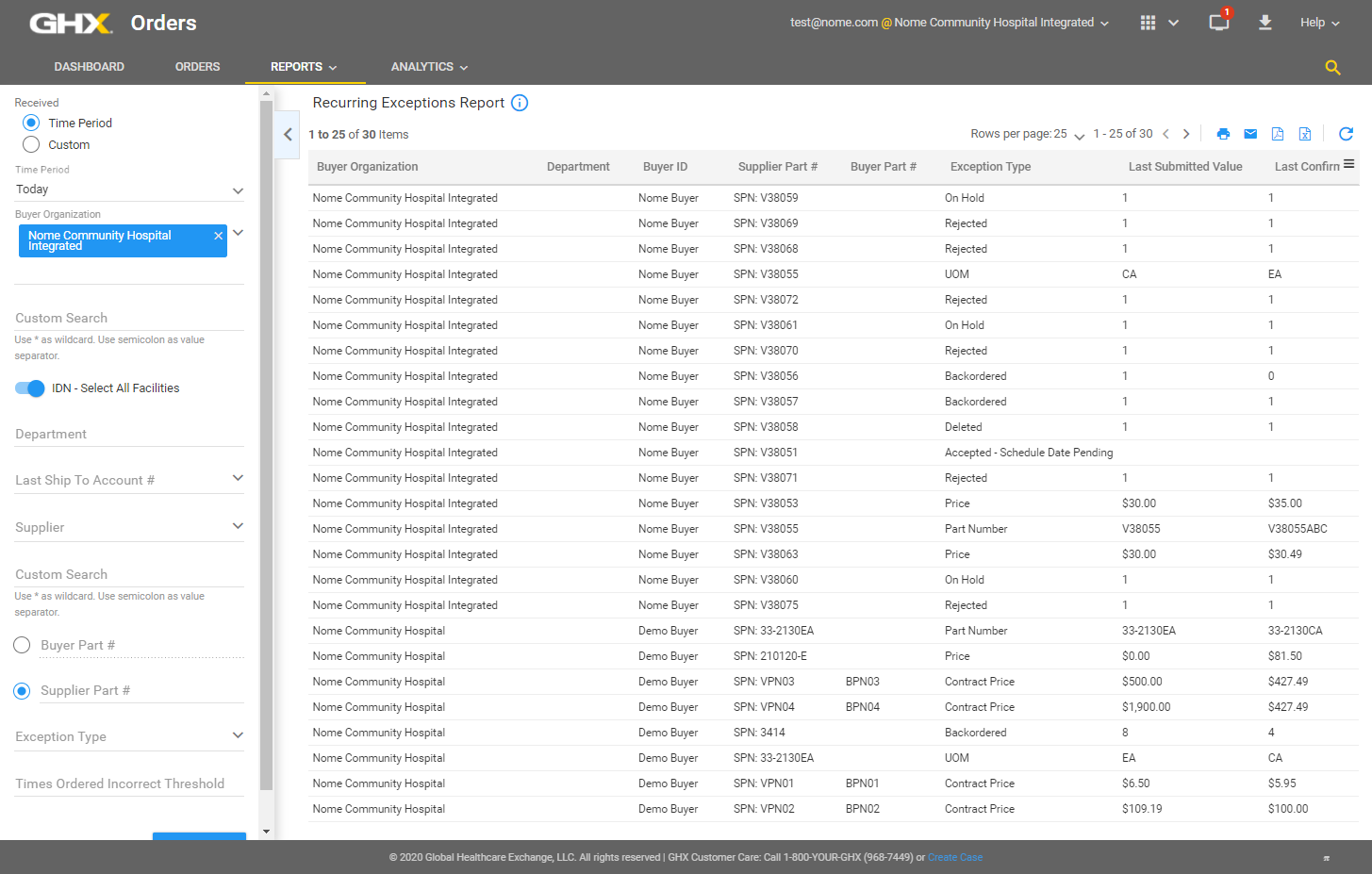Toggle IDN - Select All Facilities switch

(x=30, y=388)
